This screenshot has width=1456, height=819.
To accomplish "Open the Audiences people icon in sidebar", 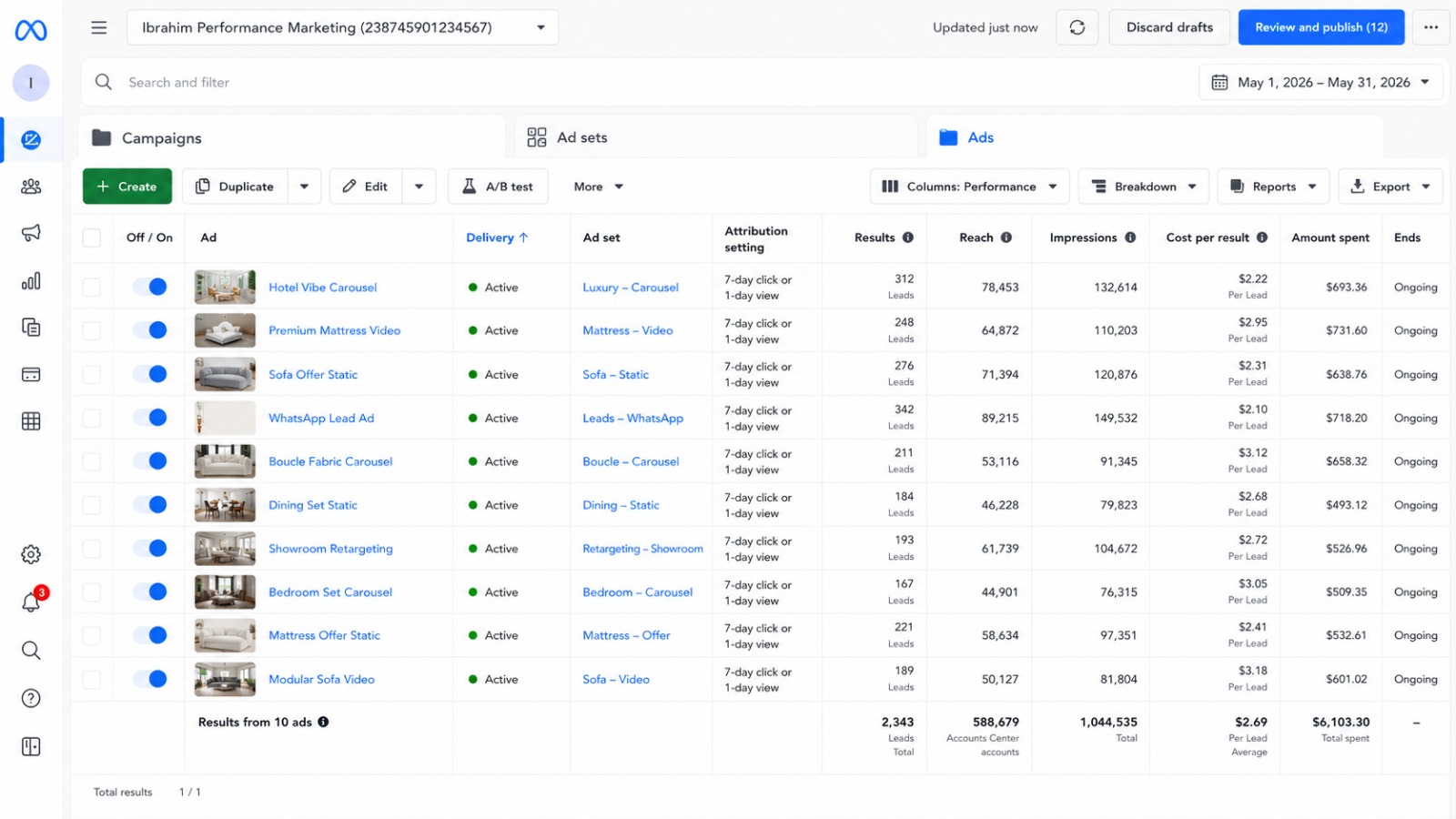I will coord(31,187).
